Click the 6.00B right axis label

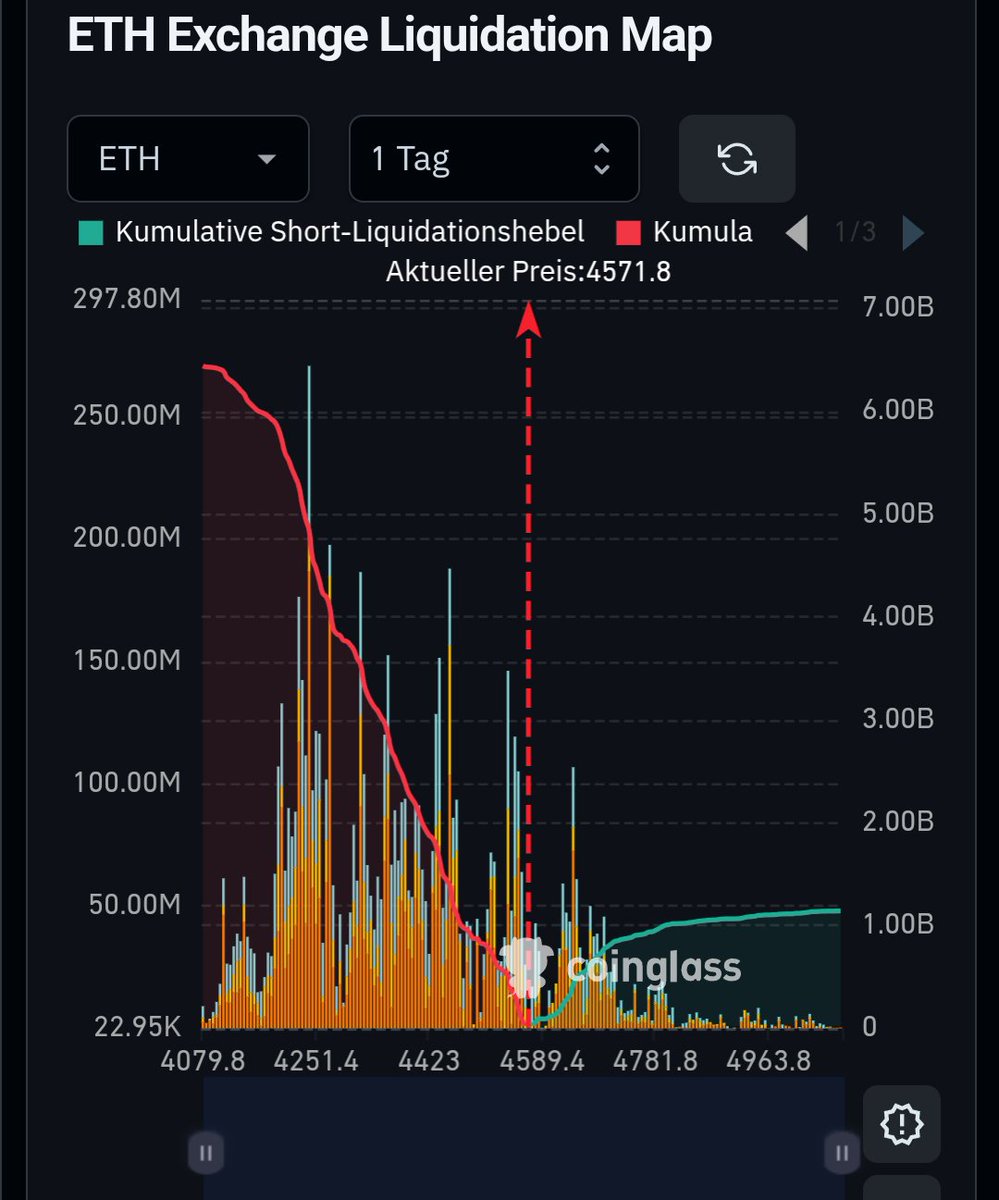tap(898, 409)
